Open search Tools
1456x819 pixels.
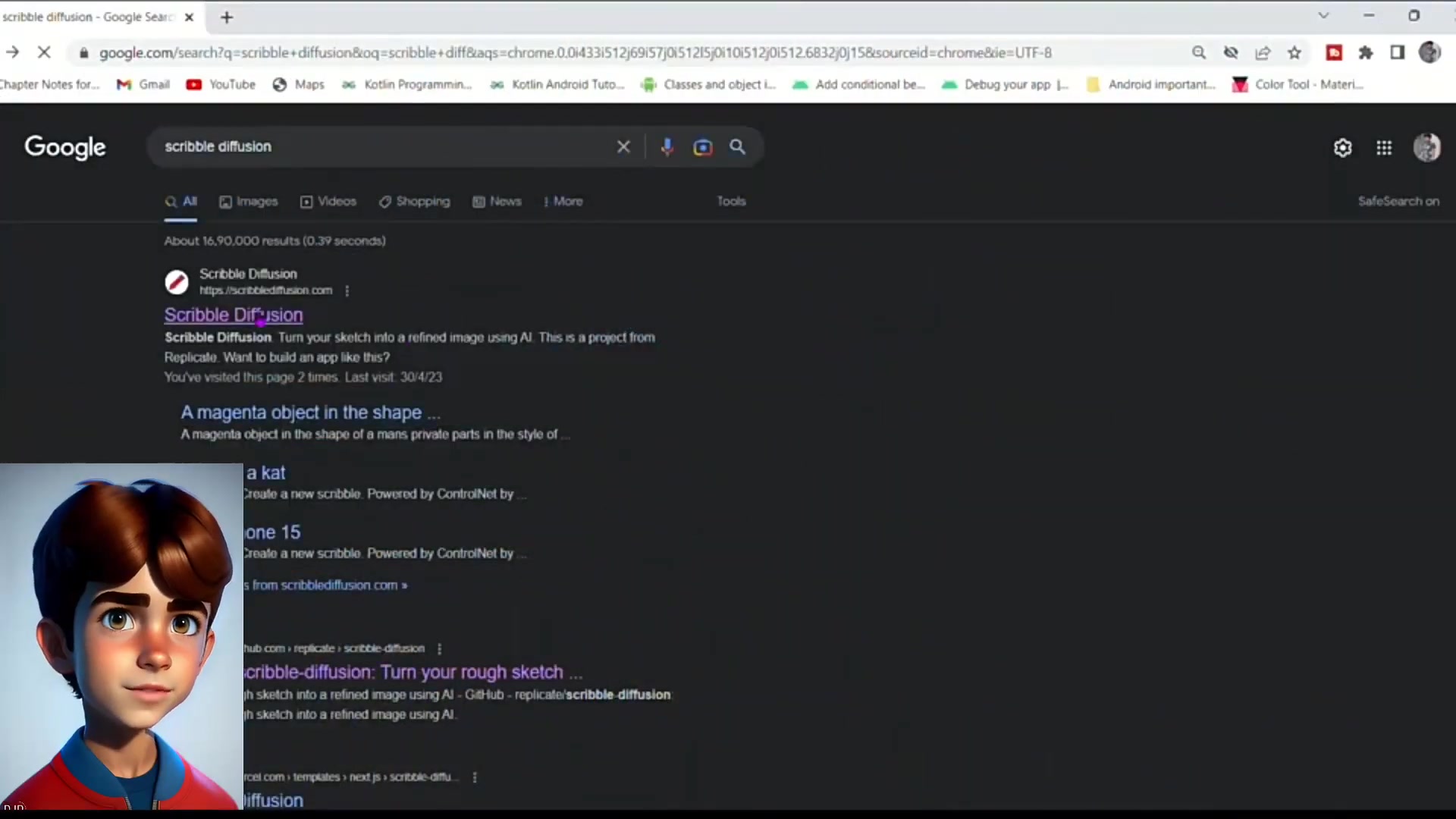[x=732, y=201]
